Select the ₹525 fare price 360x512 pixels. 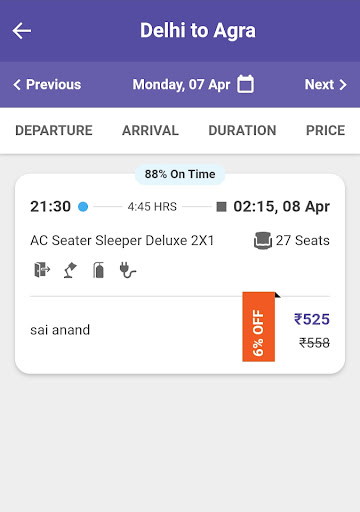(312, 319)
